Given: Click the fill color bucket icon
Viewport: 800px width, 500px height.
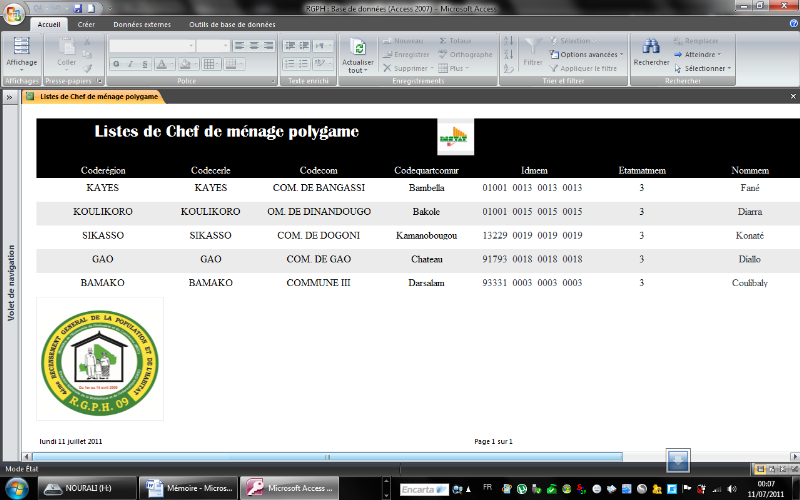Looking at the screenshot, I should click(x=185, y=64).
